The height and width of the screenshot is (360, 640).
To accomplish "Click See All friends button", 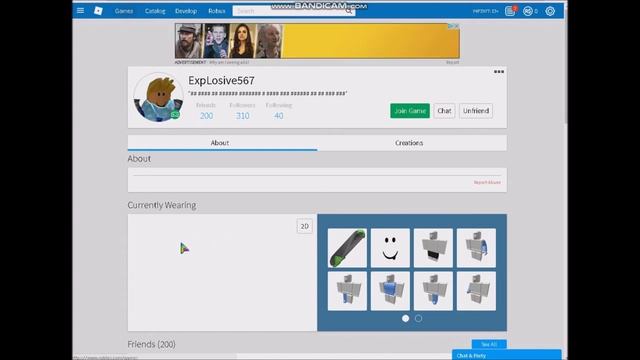I will tap(489, 344).
